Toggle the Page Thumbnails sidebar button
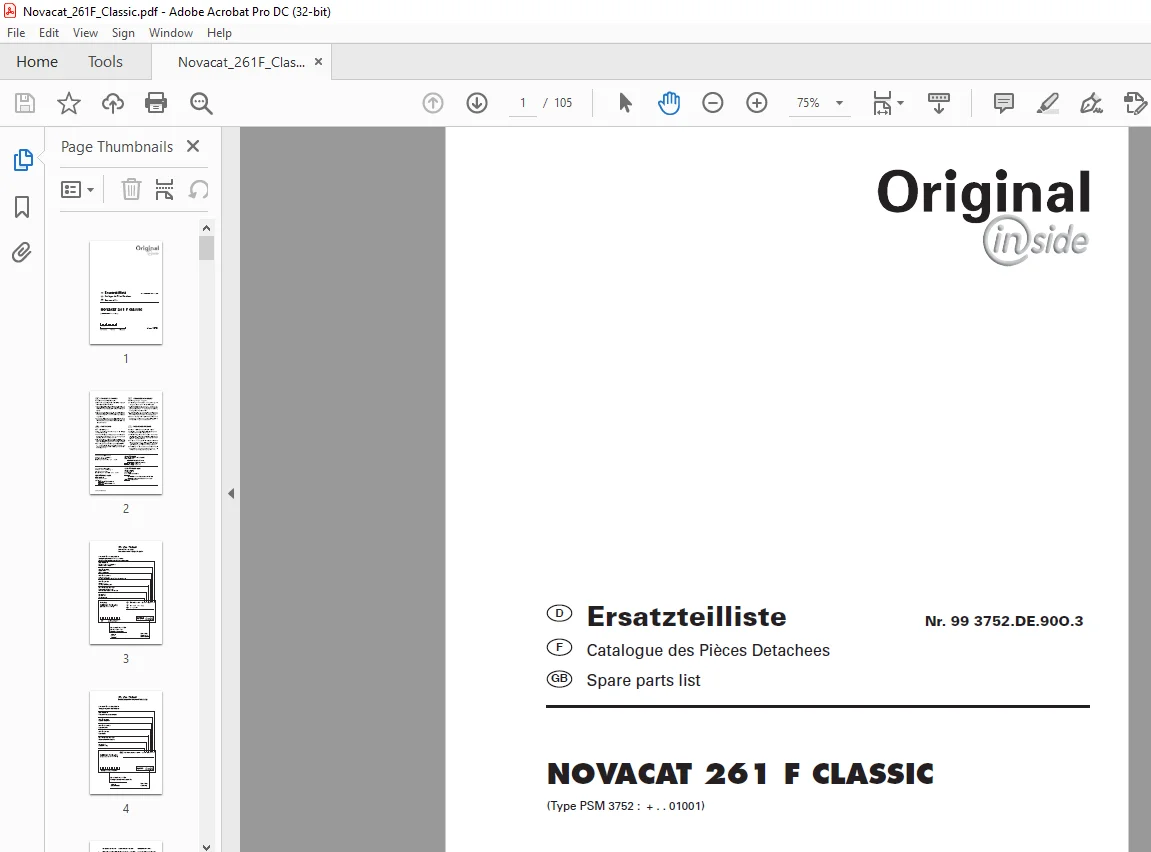Image resolution: width=1151 pixels, height=852 pixels. click(x=23, y=160)
